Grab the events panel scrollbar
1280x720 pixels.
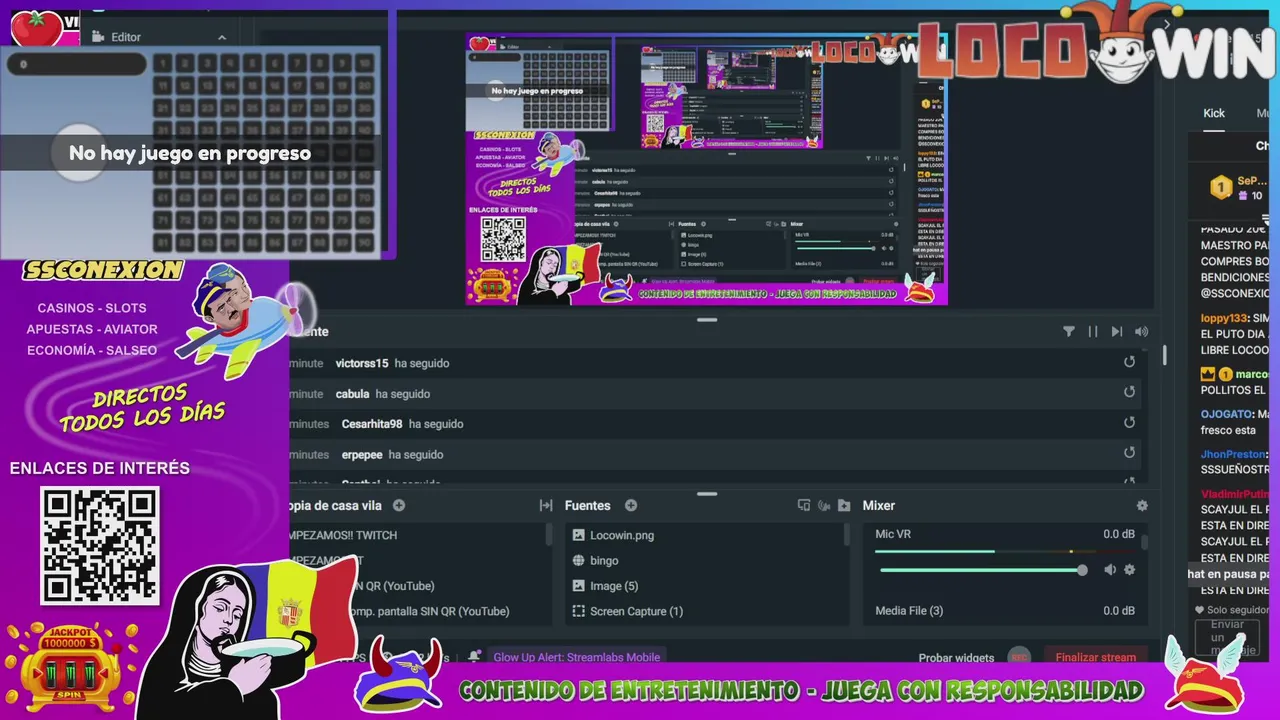[x=1164, y=355]
